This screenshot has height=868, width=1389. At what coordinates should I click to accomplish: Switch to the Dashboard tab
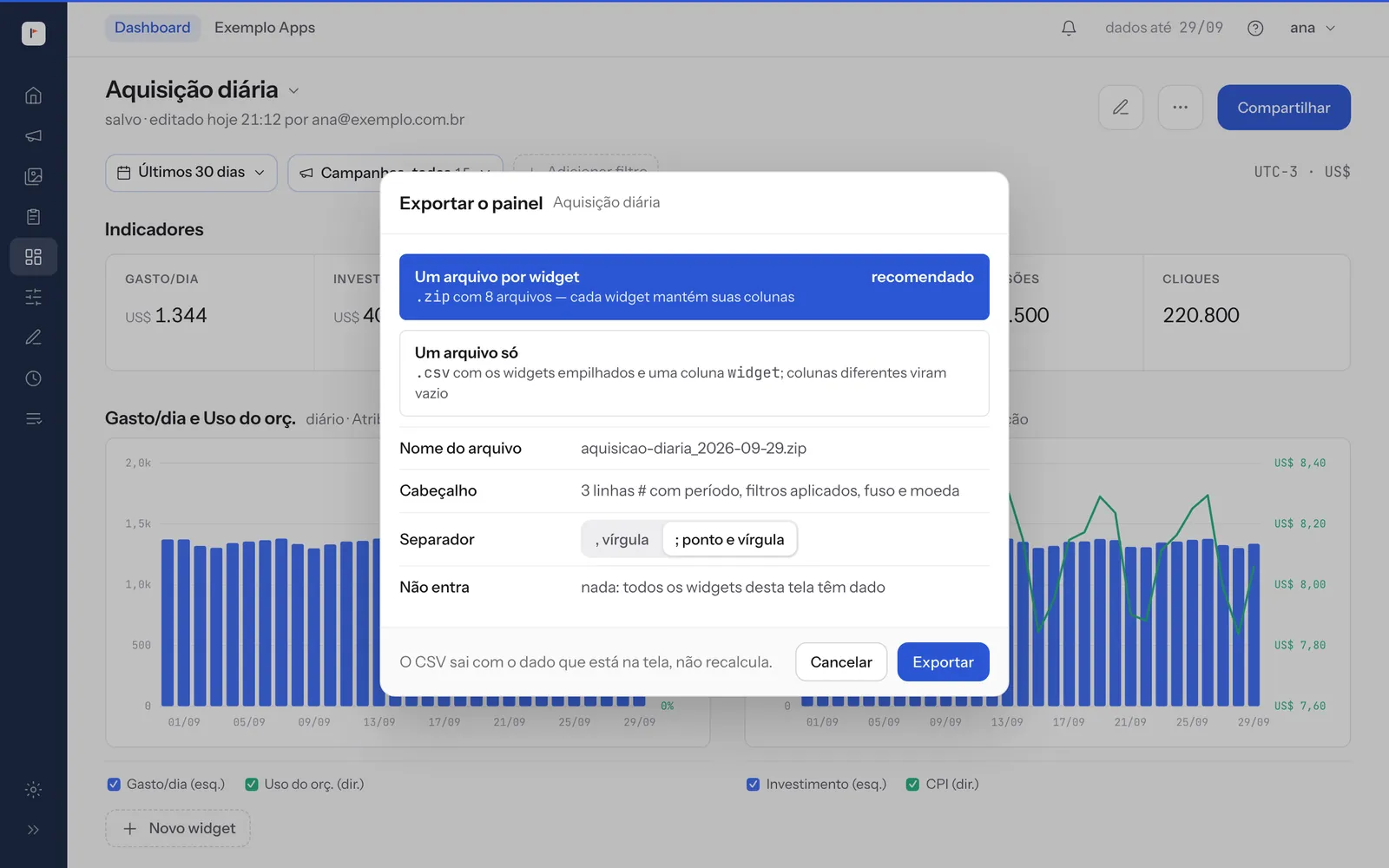coord(153,28)
